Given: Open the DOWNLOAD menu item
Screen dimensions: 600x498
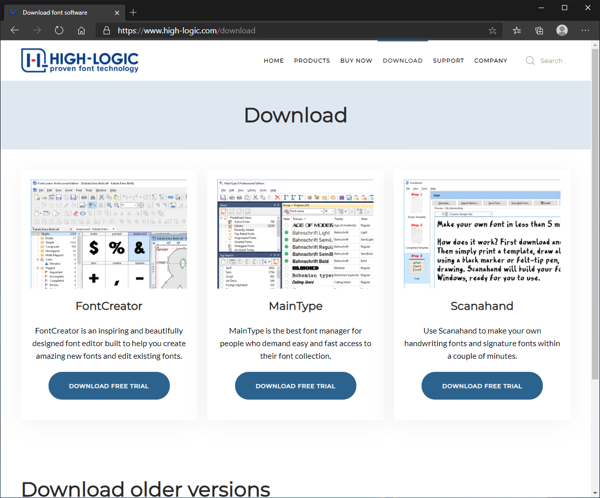Looking at the screenshot, I should pos(403,60).
